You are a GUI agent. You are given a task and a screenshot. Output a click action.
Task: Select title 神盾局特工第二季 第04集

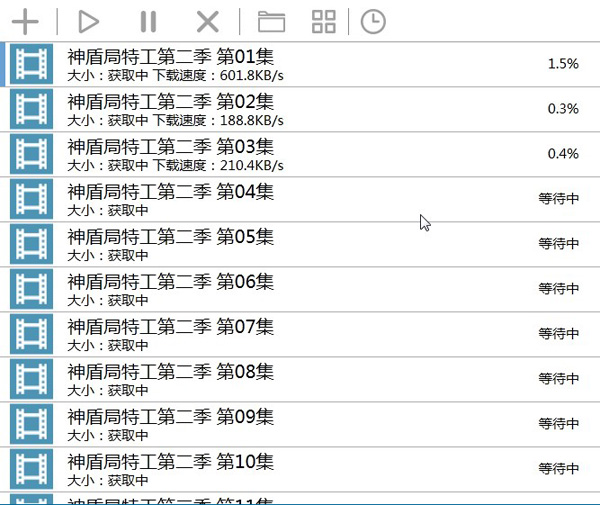point(171,192)
